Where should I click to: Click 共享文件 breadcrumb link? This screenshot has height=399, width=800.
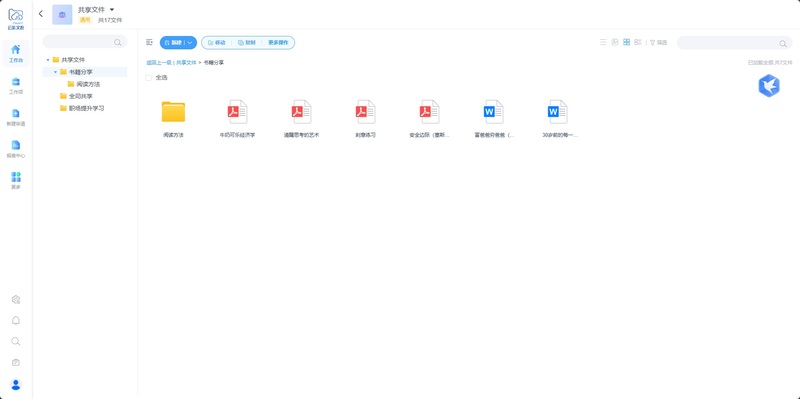[x=186, y=62]
